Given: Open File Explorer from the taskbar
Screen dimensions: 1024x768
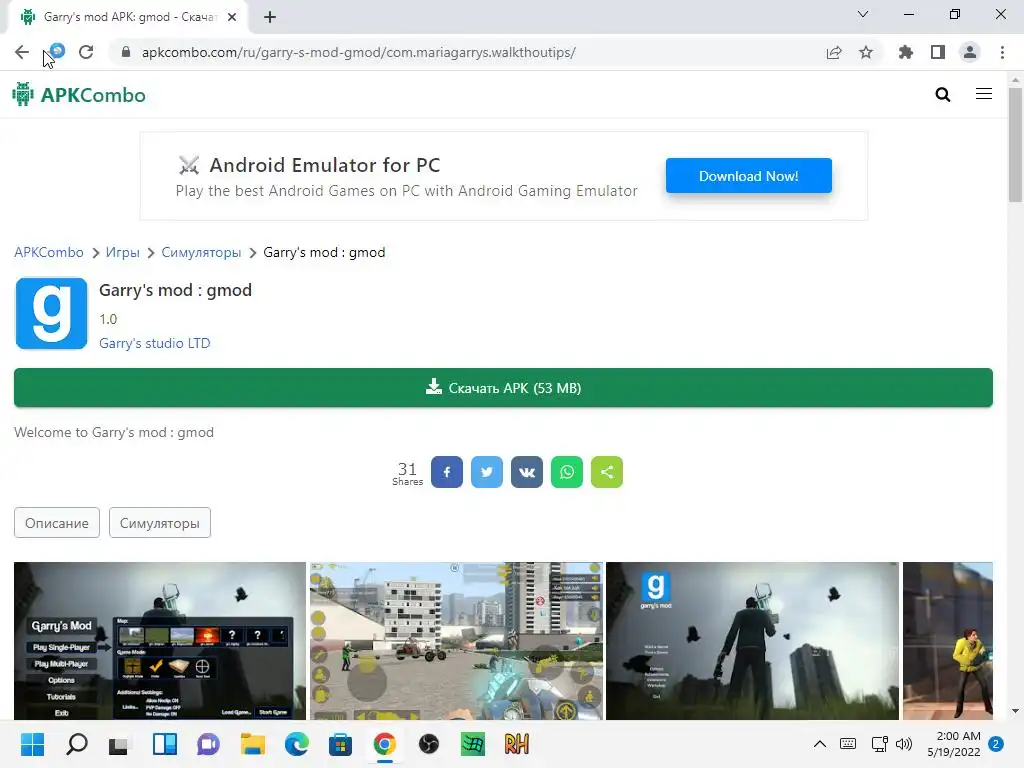Looking at the screenshot, I should (253, 744).
